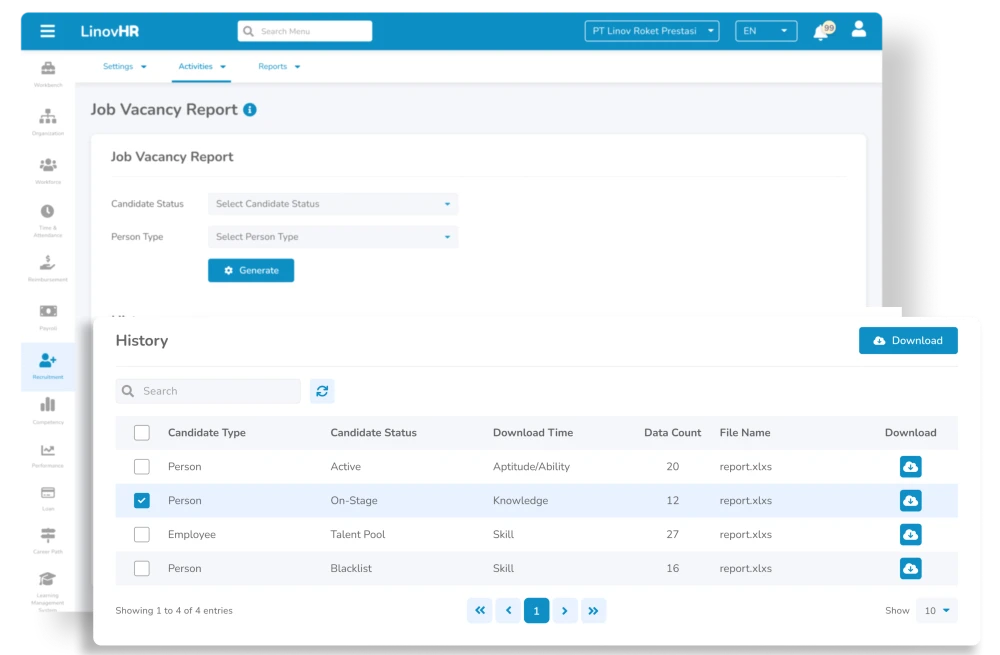The height and width of the screenshot is (655, 1000).
Task: Open Workforce in the sidebar
Action: (48, 170)
